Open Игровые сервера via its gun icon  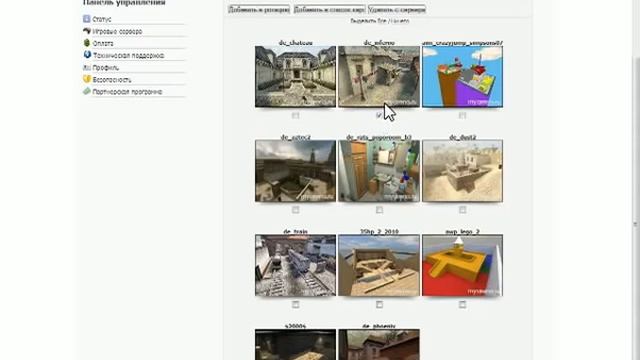click(x=87, y=31)
